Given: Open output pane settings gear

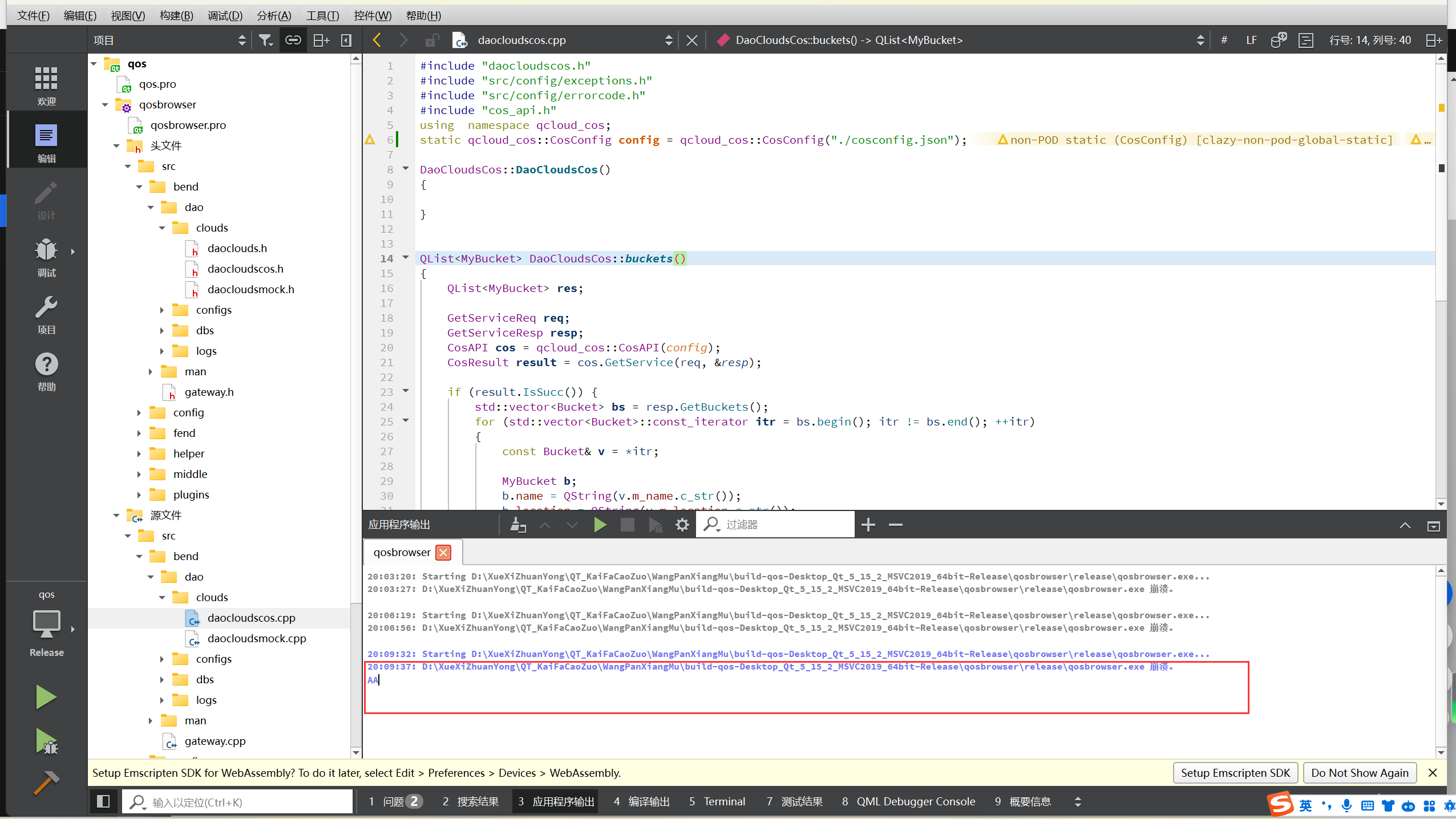Looking at the screenshot, I should 682,525.
